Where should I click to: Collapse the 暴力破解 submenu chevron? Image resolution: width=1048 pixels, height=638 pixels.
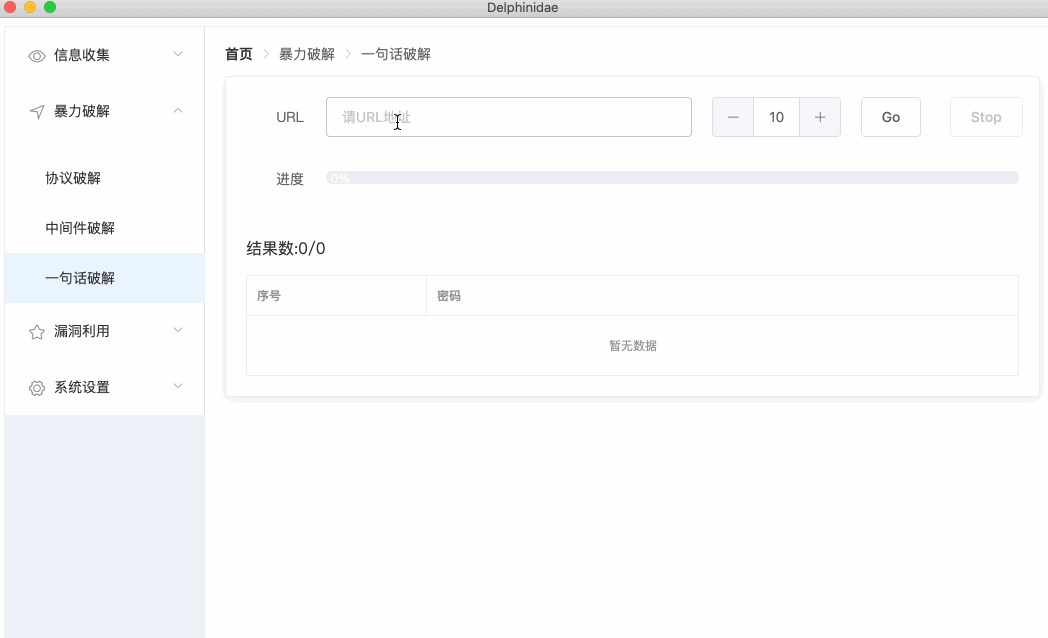(178, 110)
